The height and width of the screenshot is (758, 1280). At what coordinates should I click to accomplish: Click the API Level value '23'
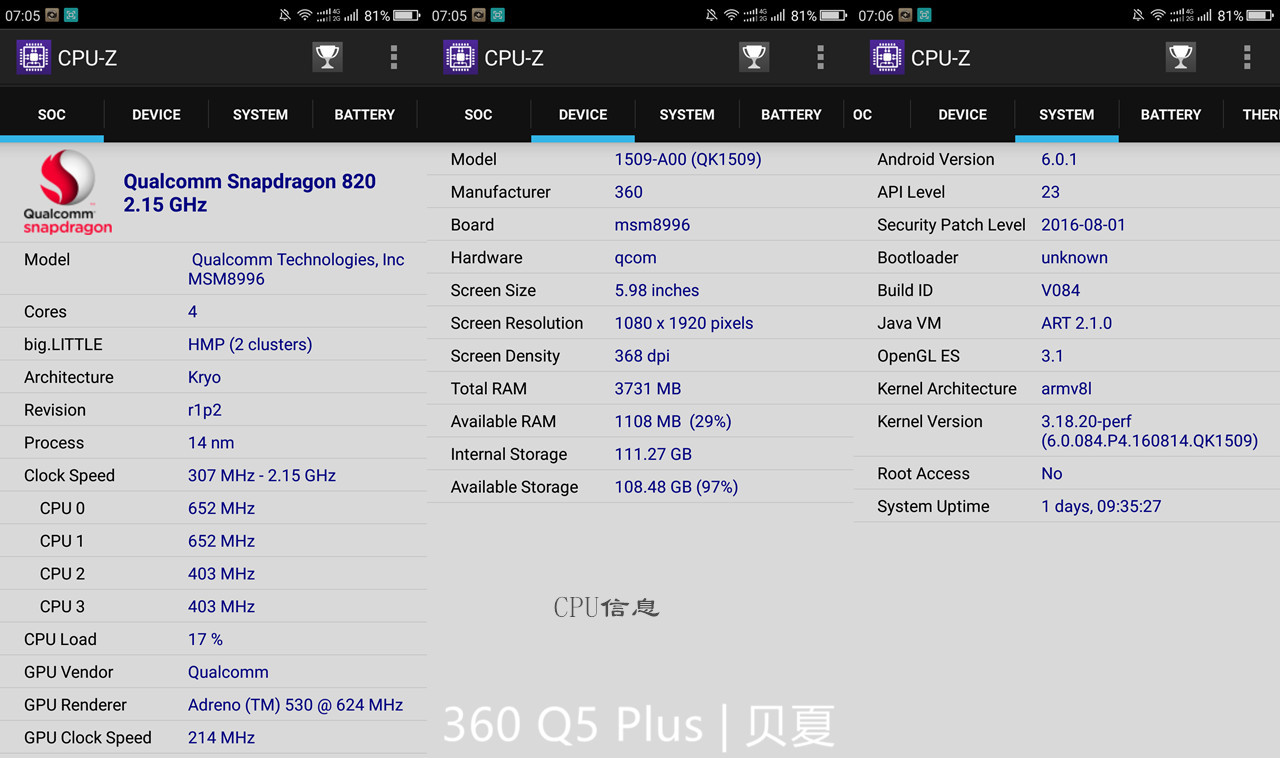1050,192
